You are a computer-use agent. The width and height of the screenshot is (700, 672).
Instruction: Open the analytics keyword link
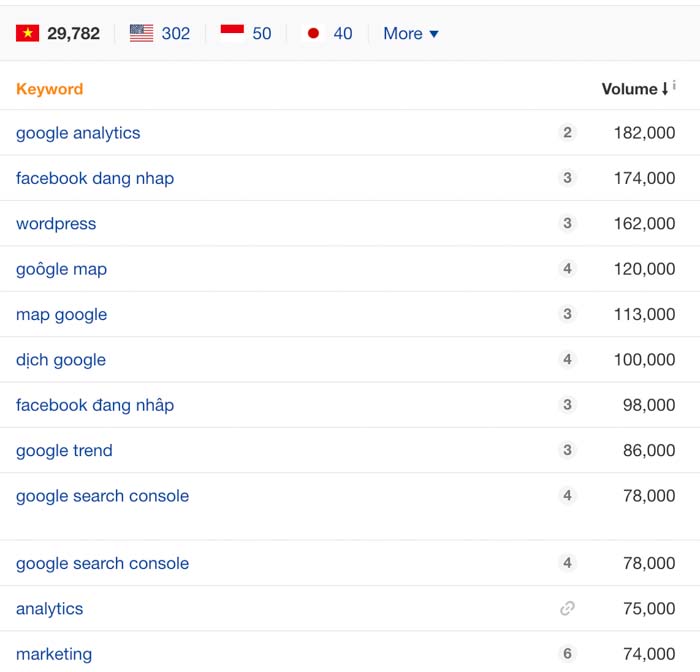point(50,609)
